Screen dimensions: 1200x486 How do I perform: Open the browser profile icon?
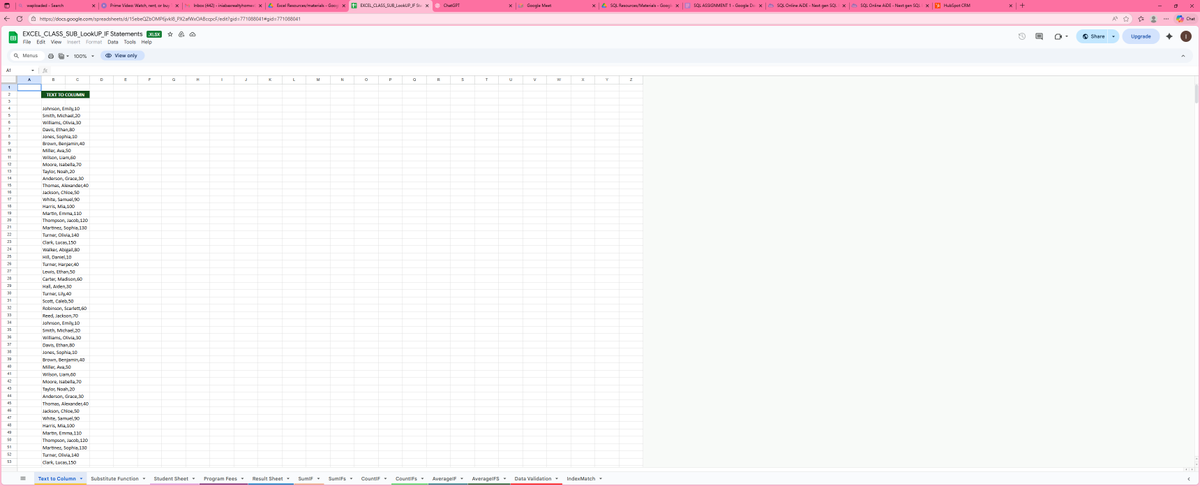(x=1153, y=19)
